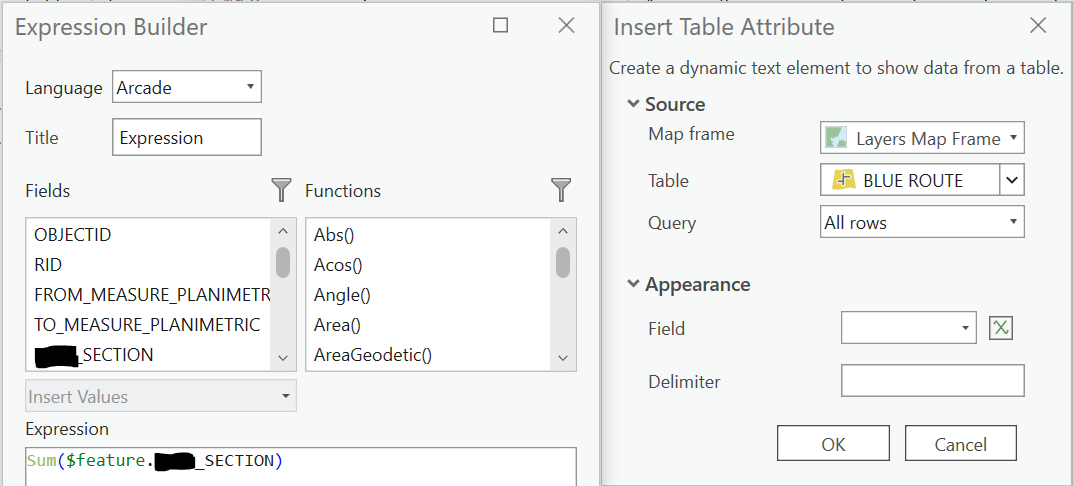The image size is (1073, 486).
Task: Open the Query All rows dropdown
Action: [922, 223]
